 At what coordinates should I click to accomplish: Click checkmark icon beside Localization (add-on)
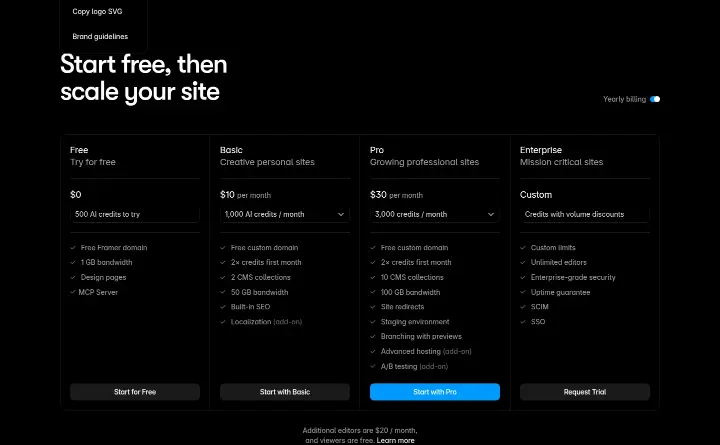point(223,322)
